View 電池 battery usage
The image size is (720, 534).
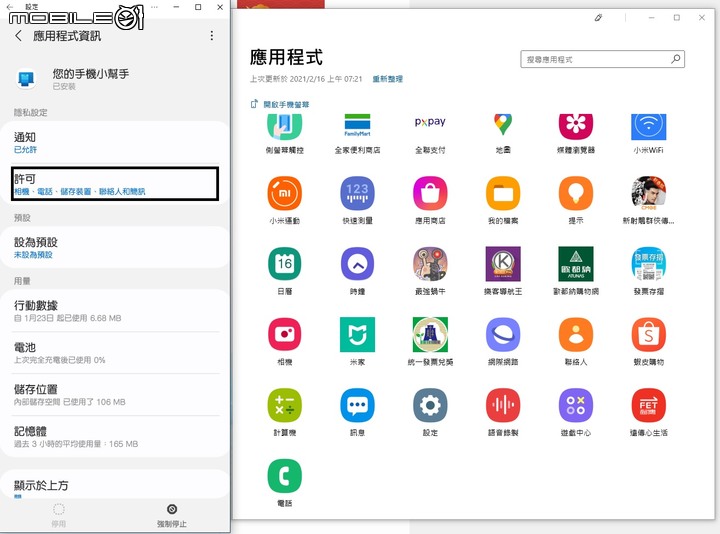click(x=115, y=353)
